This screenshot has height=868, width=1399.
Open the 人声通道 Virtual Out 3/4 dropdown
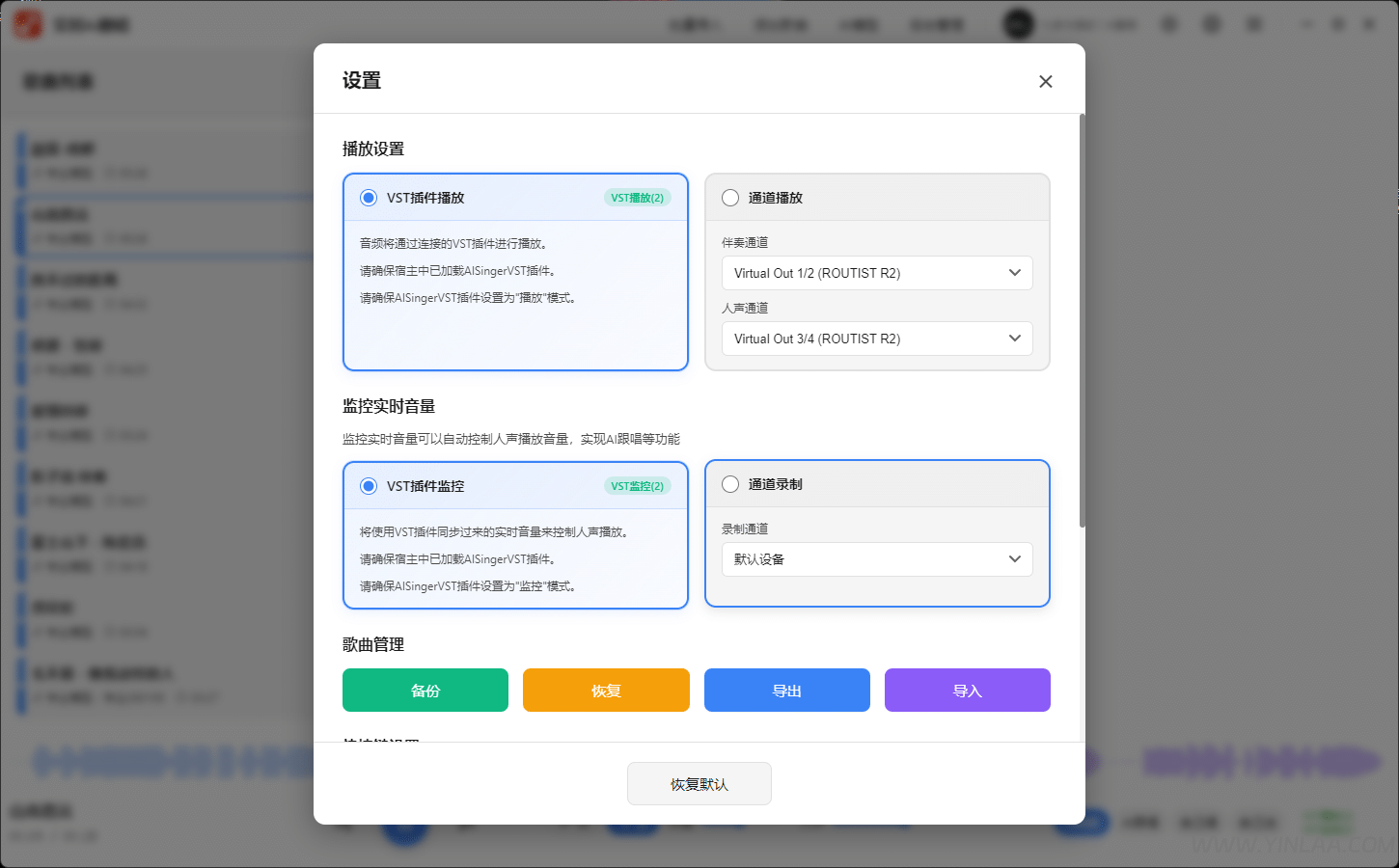[876, 339]
